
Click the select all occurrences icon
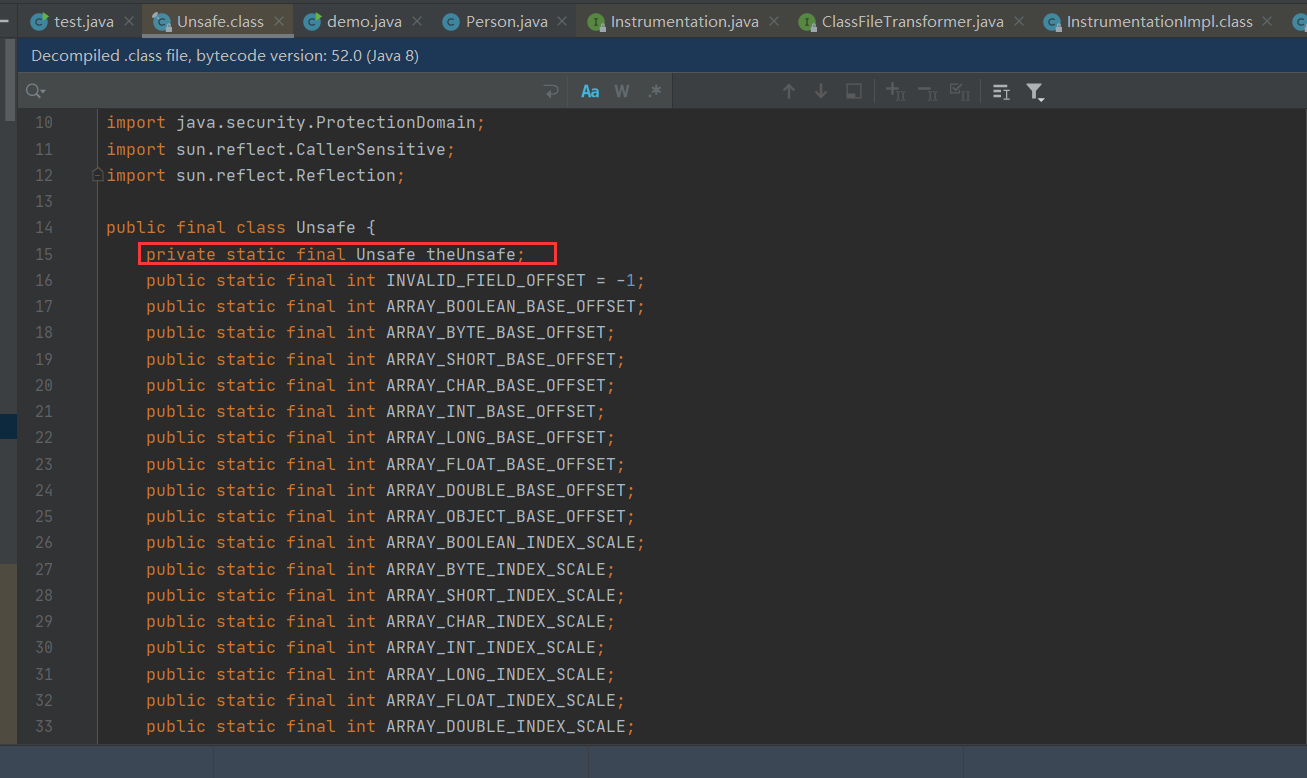854,91
